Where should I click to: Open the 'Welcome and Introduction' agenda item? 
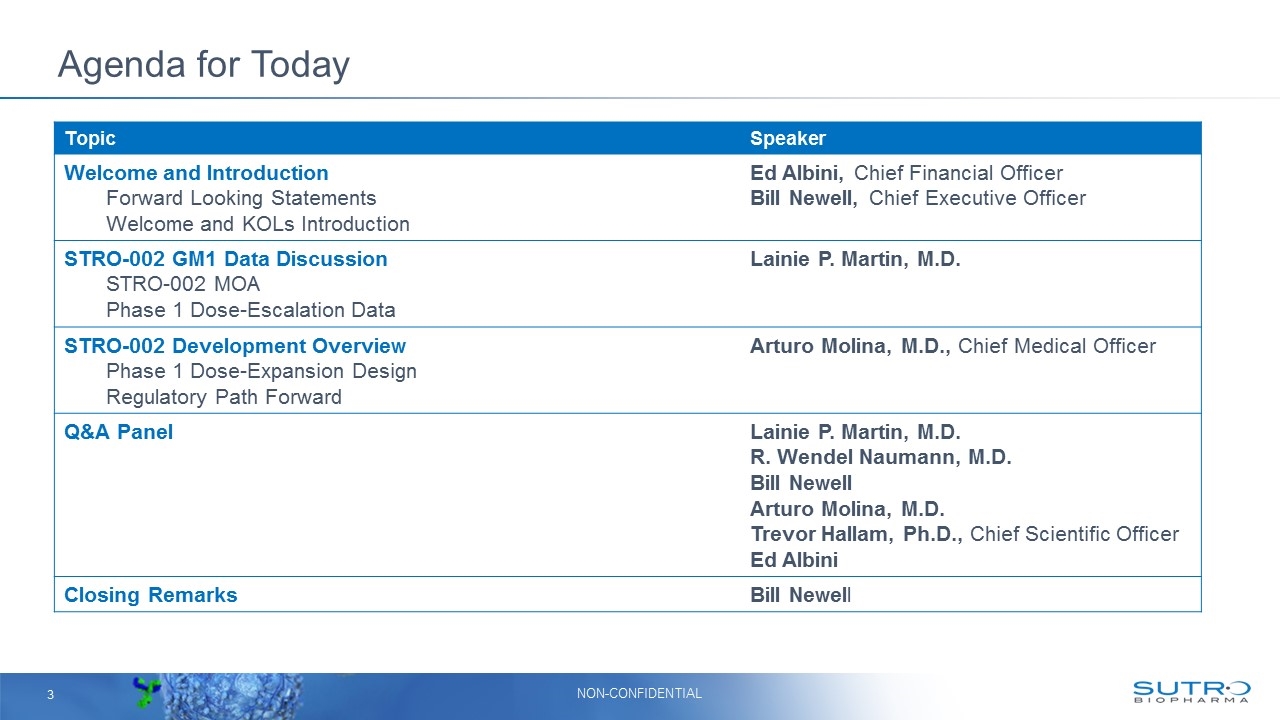pos(196,172)
